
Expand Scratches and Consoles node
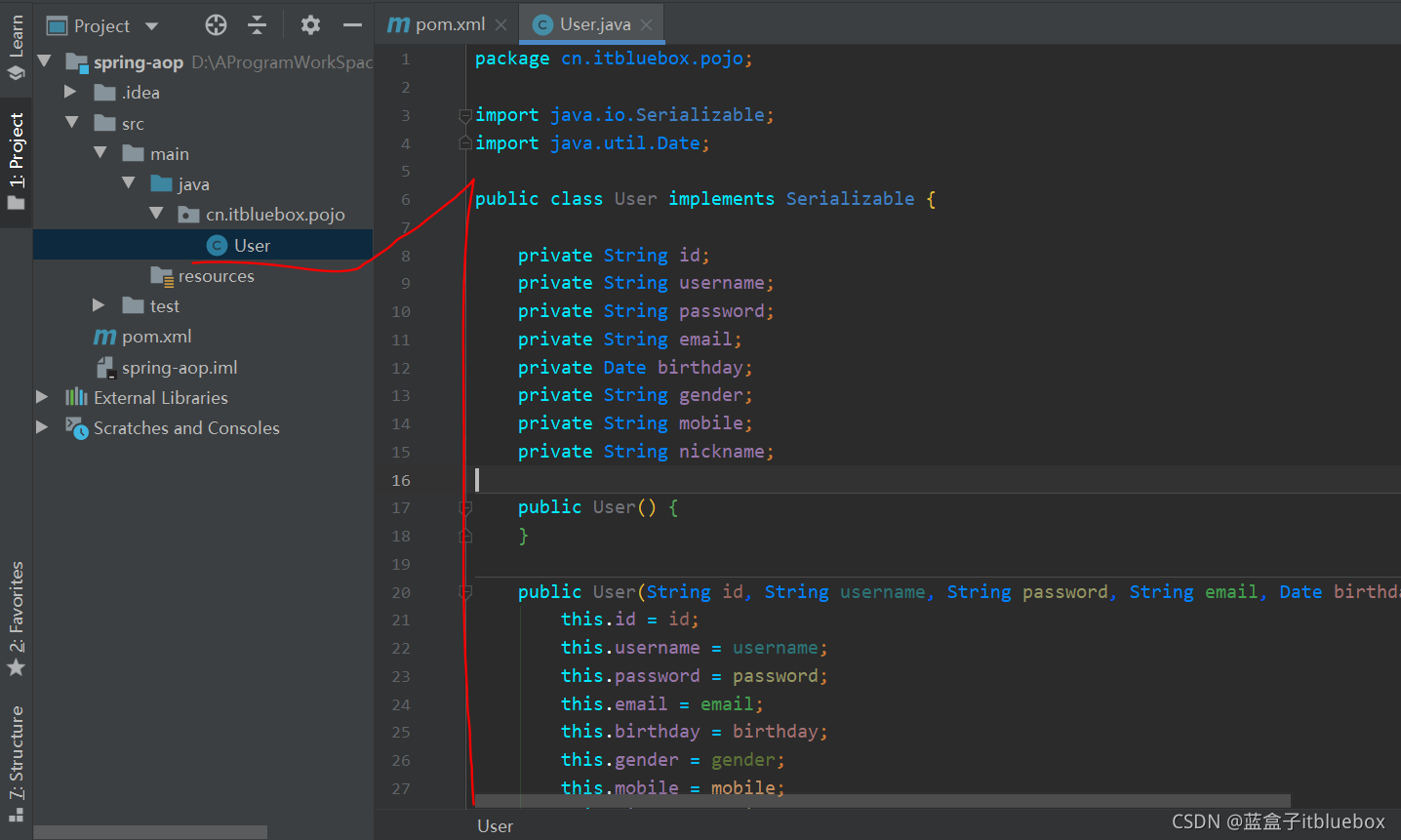pyautogui.click(x=42, y=427)
